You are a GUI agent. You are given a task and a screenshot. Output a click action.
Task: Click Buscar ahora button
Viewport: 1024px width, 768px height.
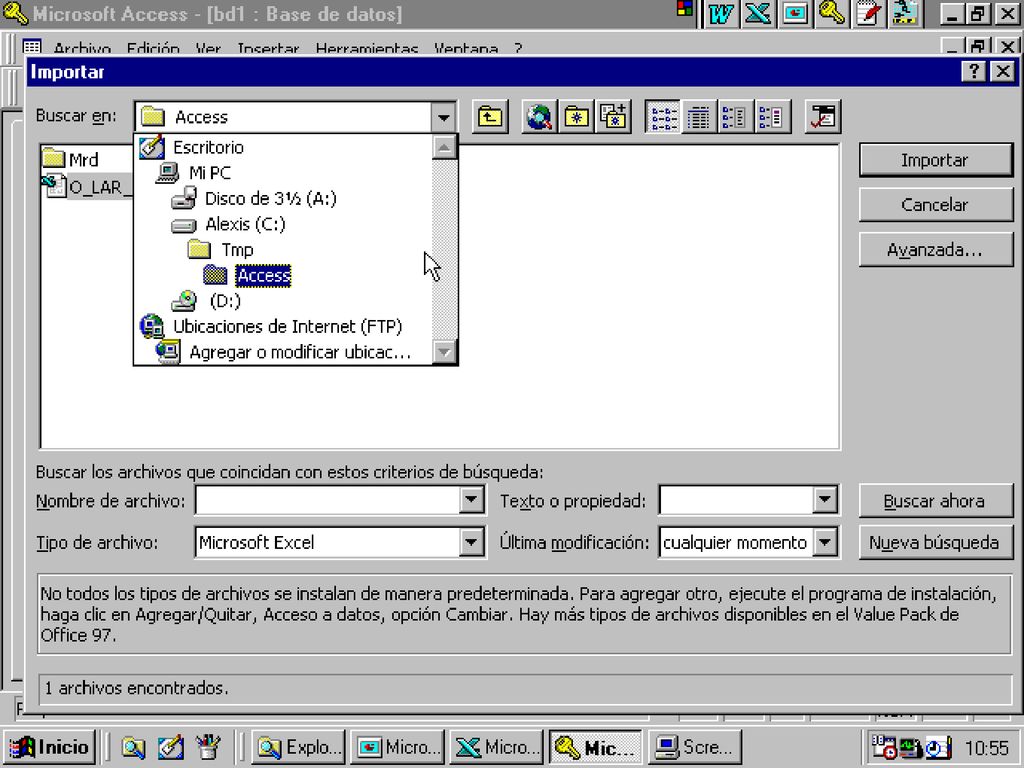935,501
